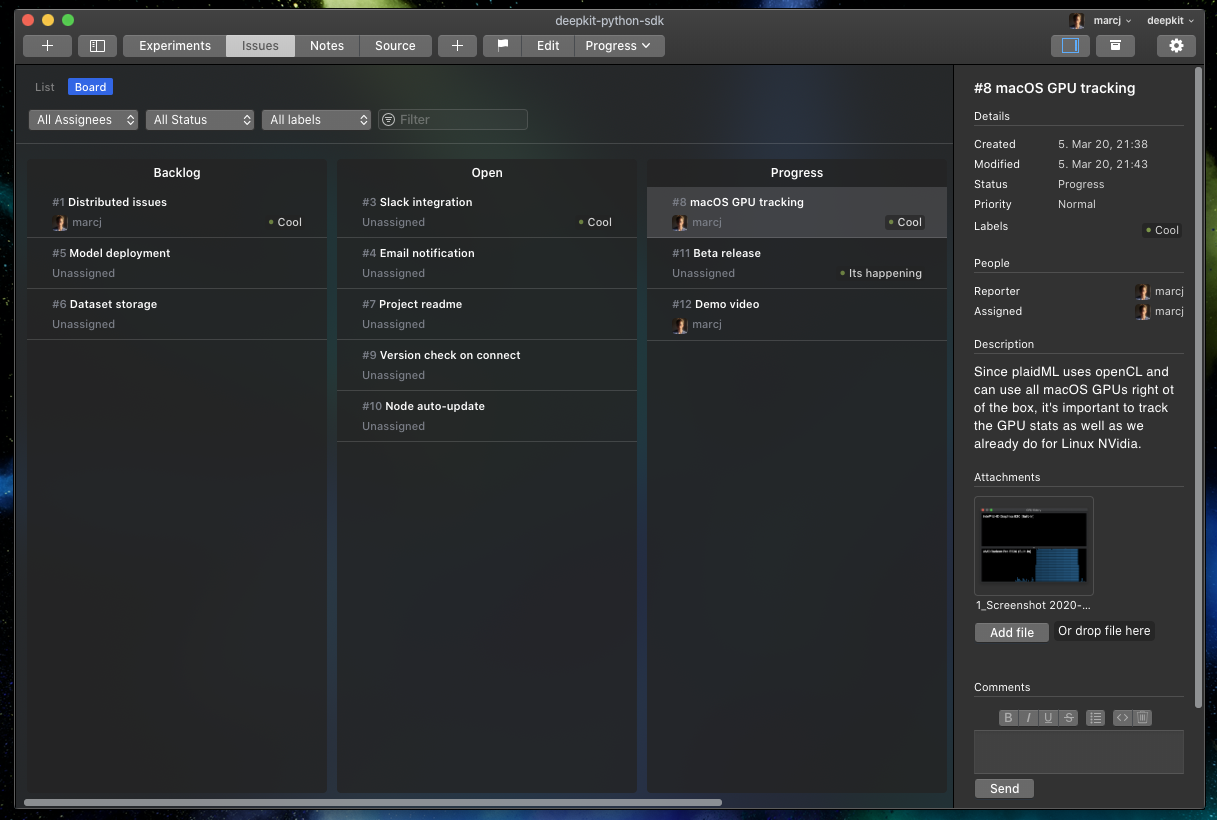The width and height of the screenshot is (1217, 820).
Task: Switch to List view
Action: point(45,87)
